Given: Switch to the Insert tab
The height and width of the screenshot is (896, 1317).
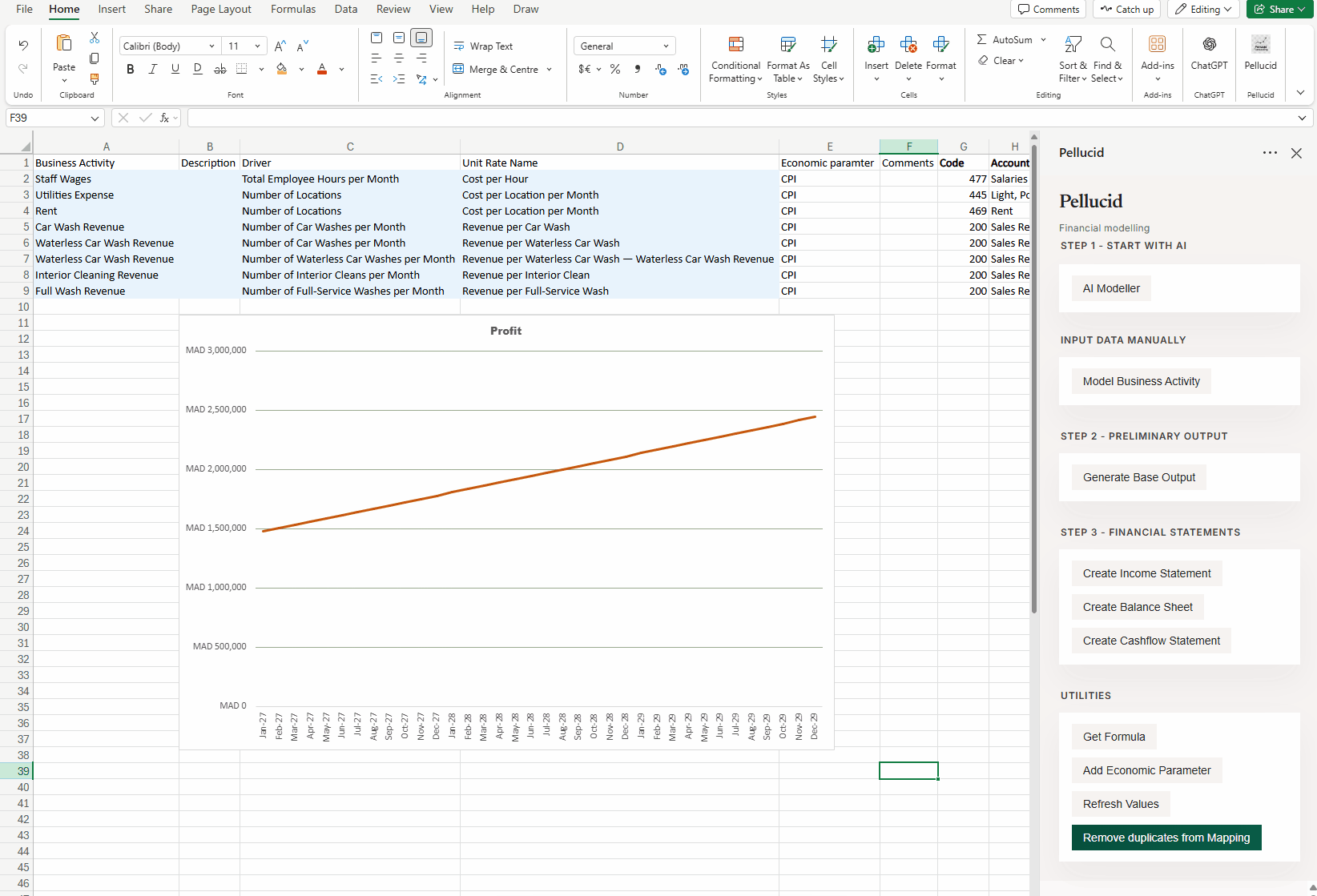Looking at the screenshot, I should [x=112, y=10].
